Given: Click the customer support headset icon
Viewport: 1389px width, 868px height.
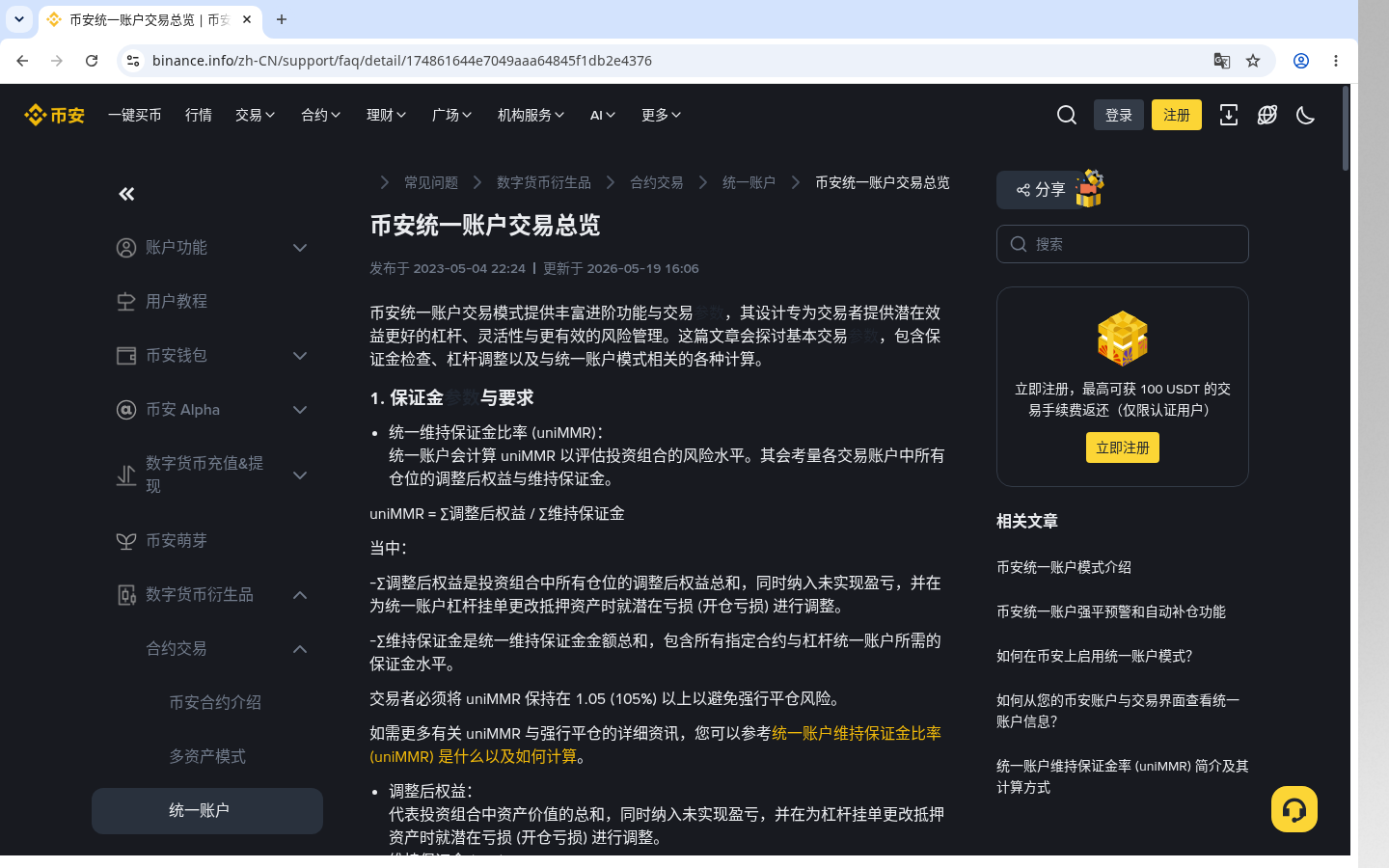Looking at the screenshot, I should [x=1294, y=809].
